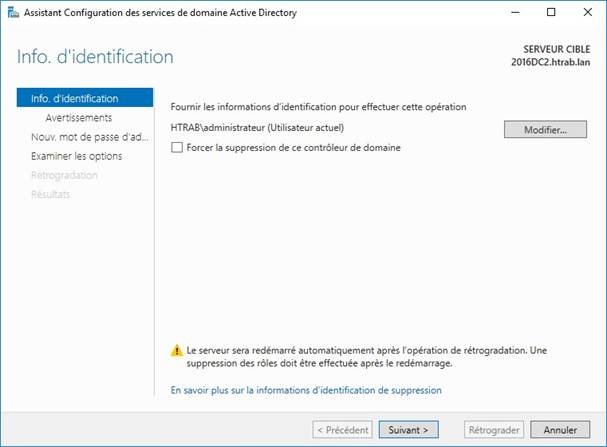Viewport: 607px width, 447px height.
Task: Click the disabled Rétrograder button
Action: coord(494,430)
